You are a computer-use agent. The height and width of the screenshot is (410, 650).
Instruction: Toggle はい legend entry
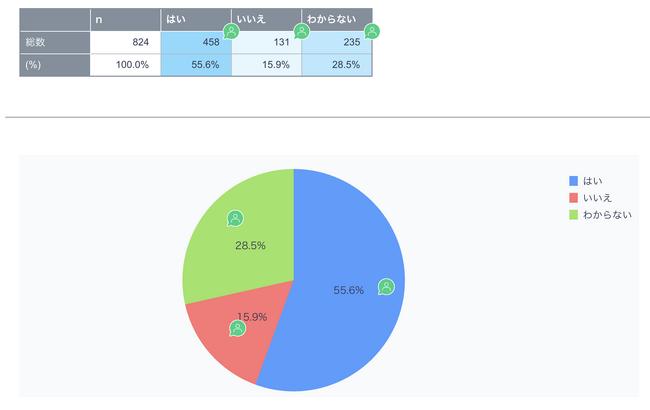pyautogui.click(x=586, y=181)
